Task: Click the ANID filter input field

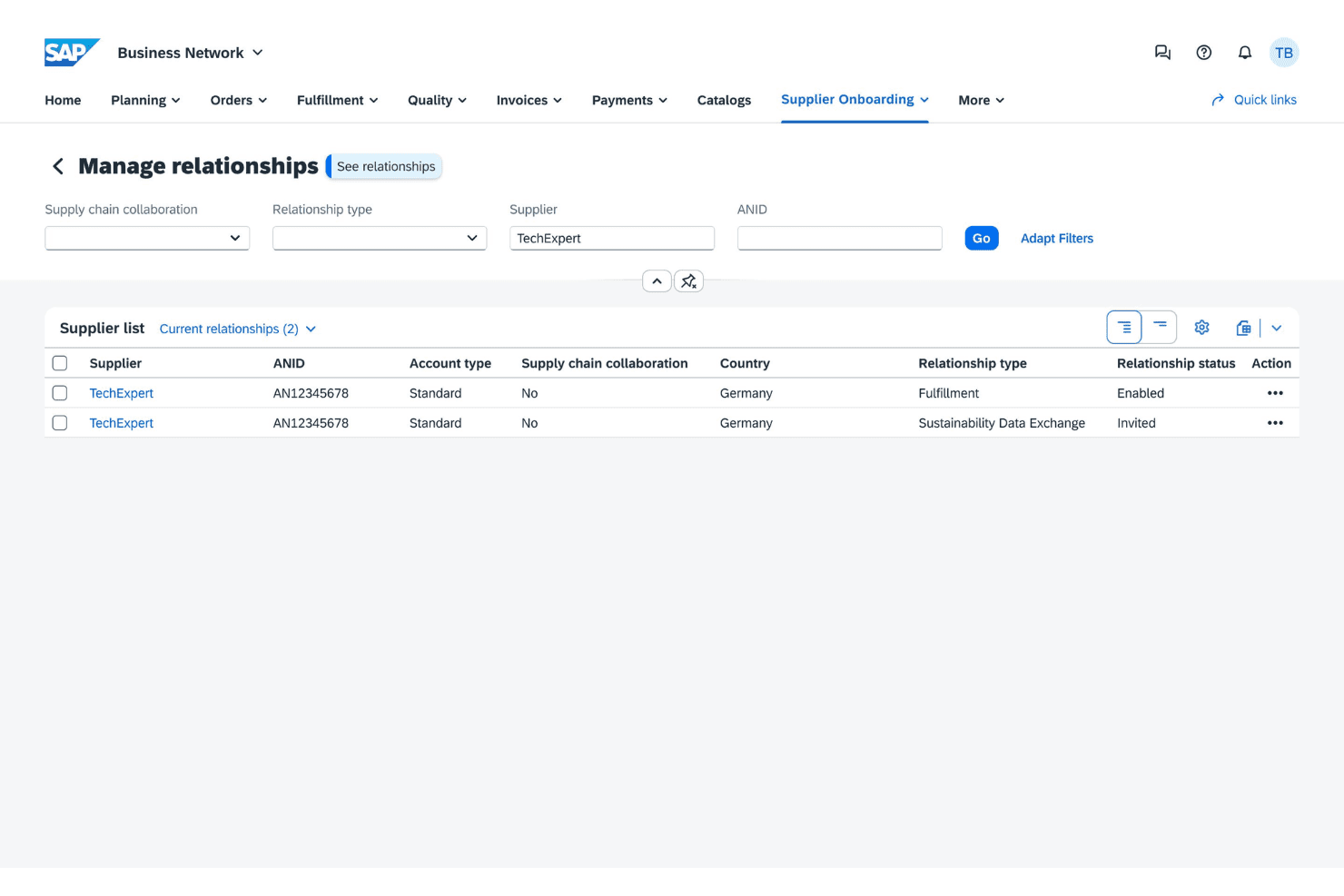Action: [840, 238]
